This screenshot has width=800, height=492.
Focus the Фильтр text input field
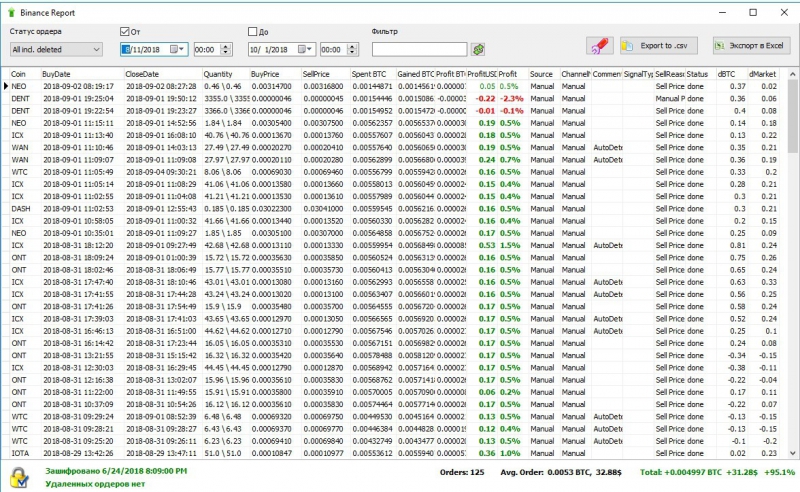click(x=419, y=49)
